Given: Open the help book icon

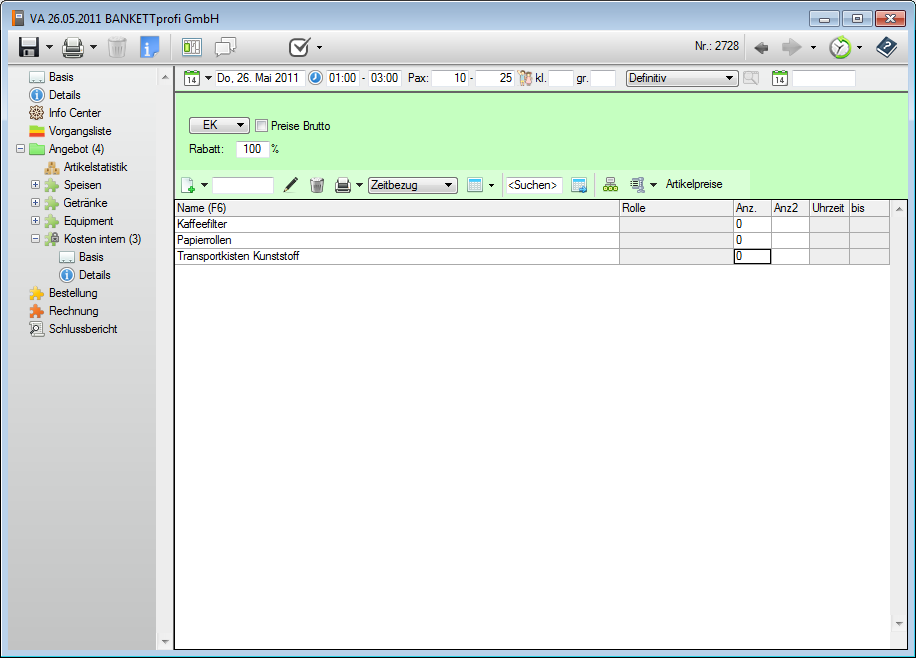Looking at the screenshot, I should tap(885, 47).
